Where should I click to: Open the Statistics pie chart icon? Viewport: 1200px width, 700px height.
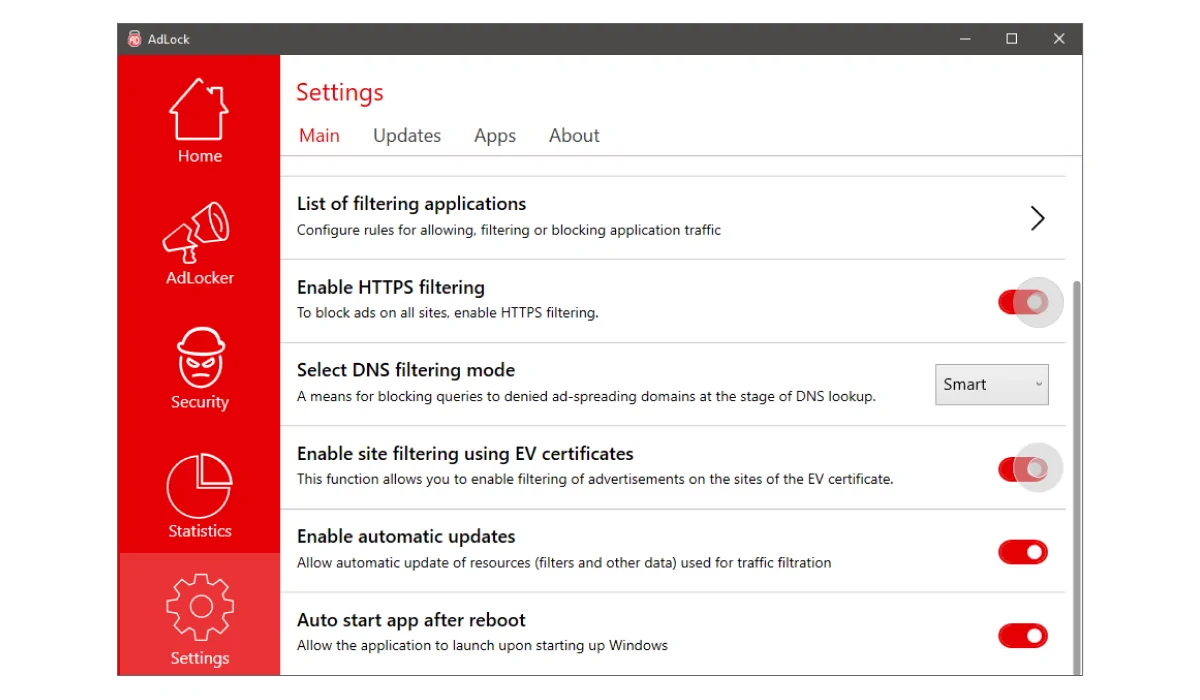click(x=199, y=486)
